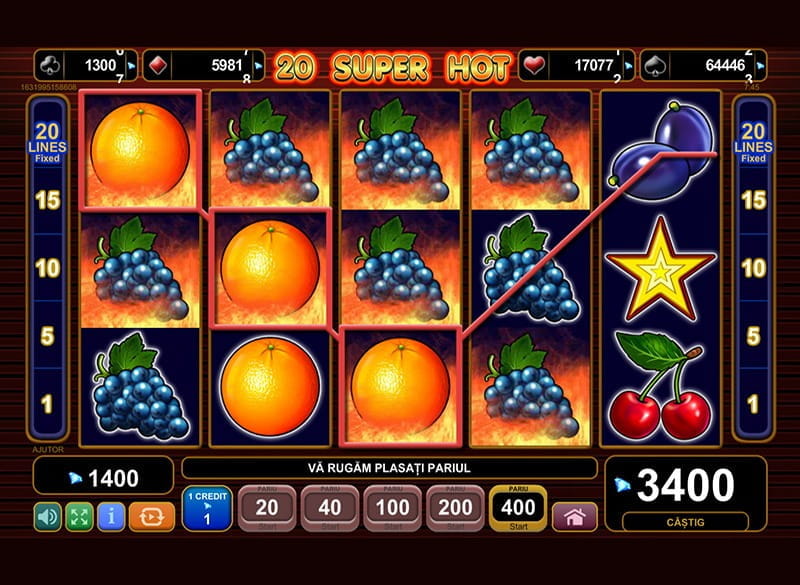
Task: Choose the 100 bet button
Action: 392,508
